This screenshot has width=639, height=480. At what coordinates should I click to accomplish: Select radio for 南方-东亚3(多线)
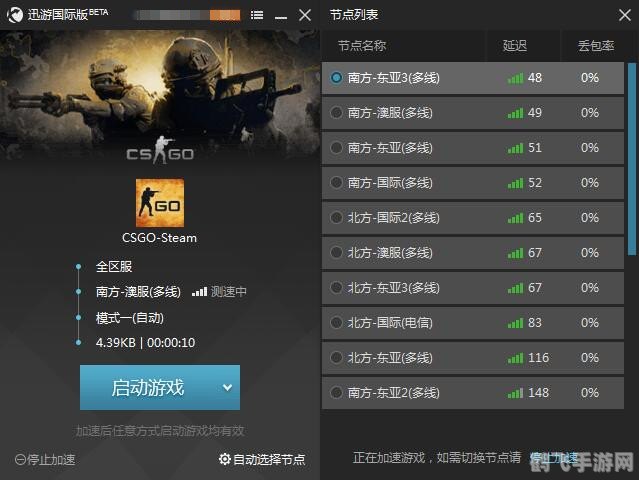point(336,77)
